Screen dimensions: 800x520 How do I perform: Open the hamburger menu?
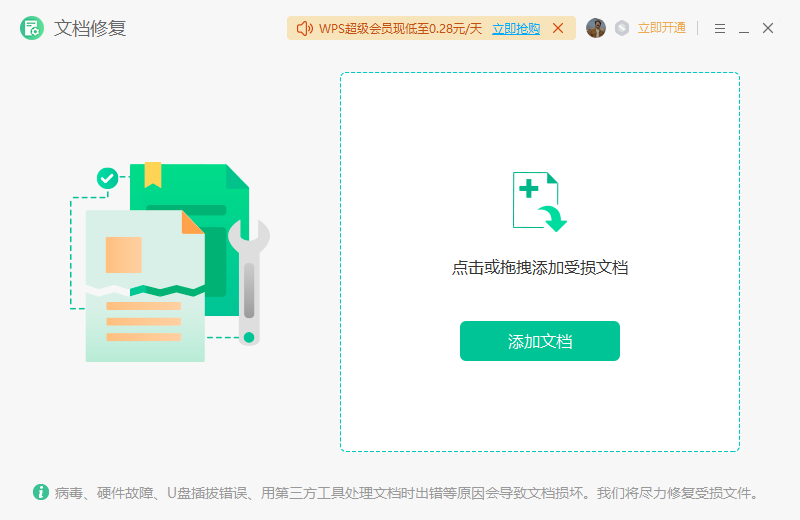[x=720, y=29]
